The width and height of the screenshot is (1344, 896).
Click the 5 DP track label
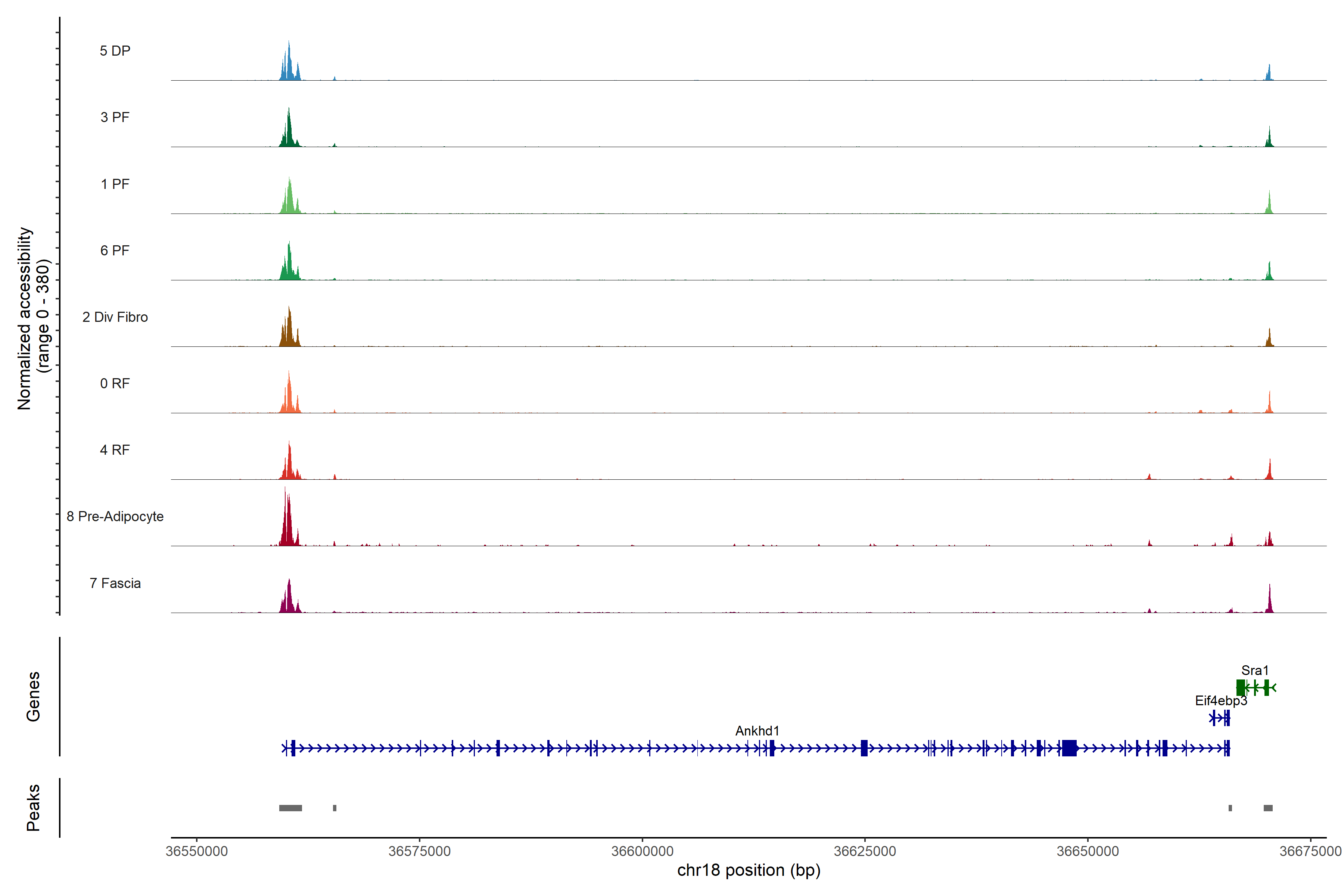pos(115,51)
